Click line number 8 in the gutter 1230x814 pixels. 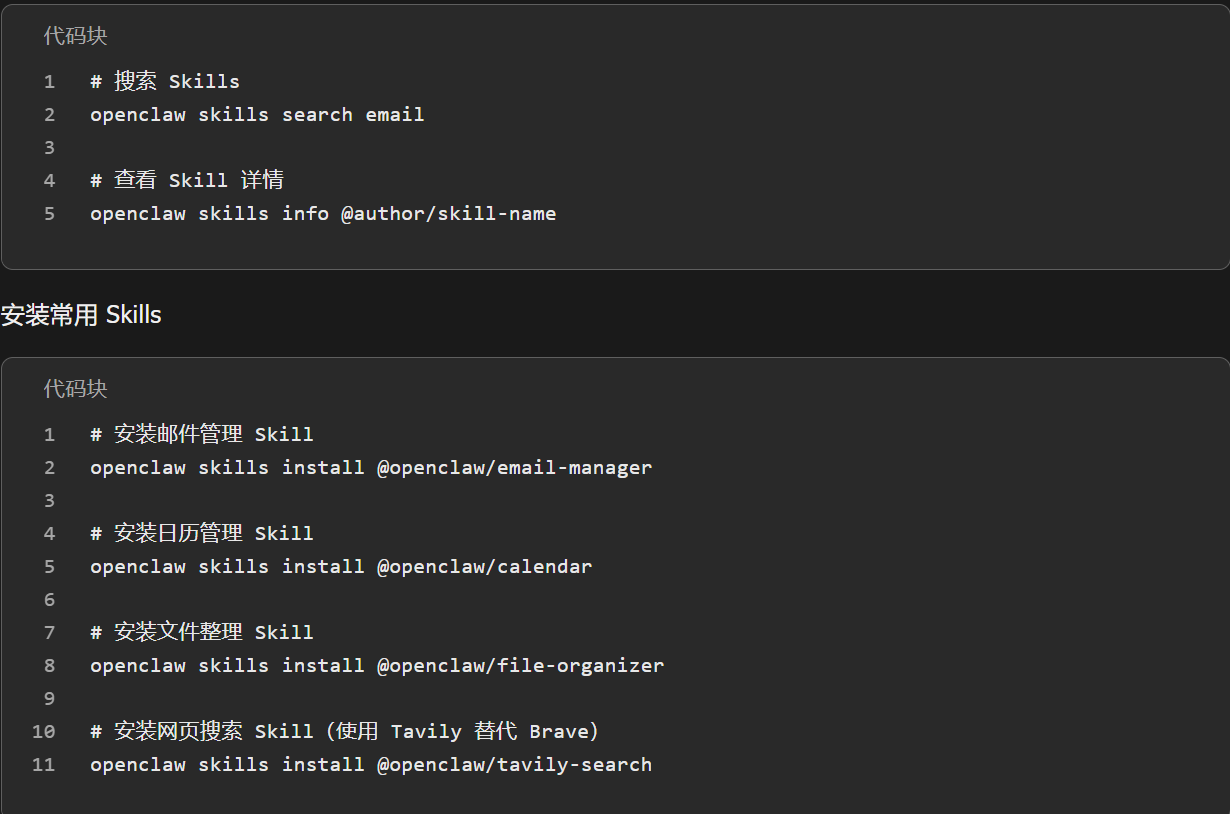coord(49,666)
